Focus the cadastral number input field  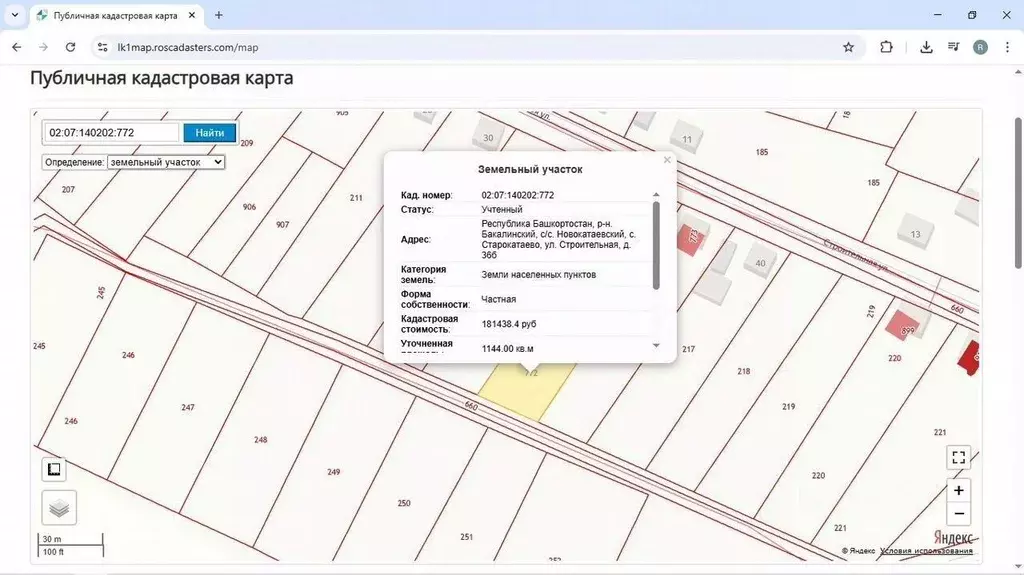pyautogui.click(x=111, y=133)
